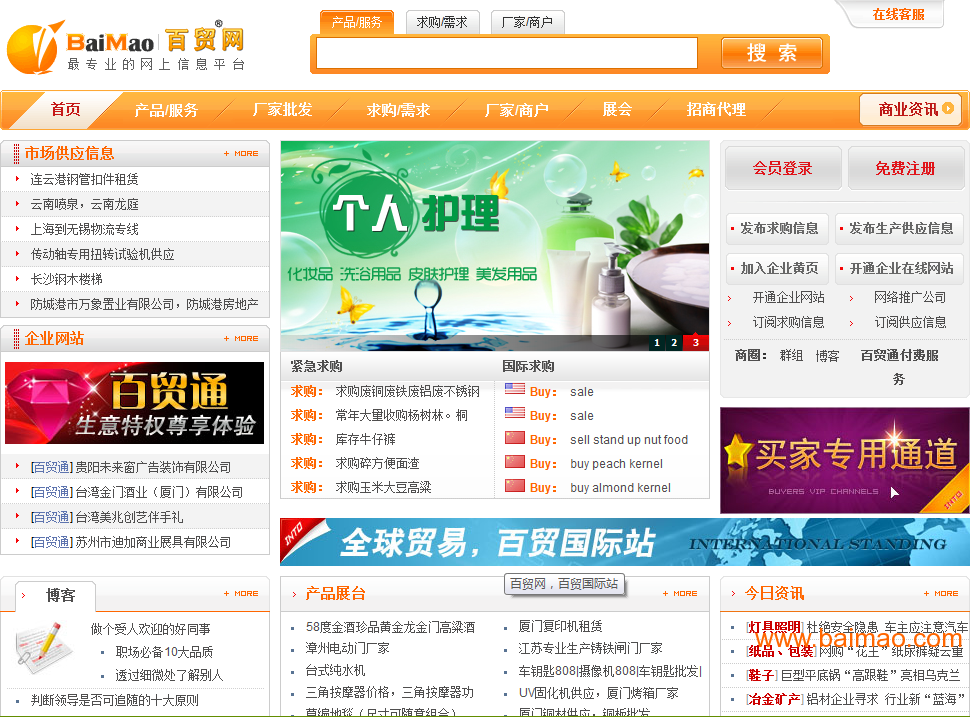Screen dimensions: 970x717
Task: Click the China flag beside buy peach kernel
Action: click(x=515, y=463)
